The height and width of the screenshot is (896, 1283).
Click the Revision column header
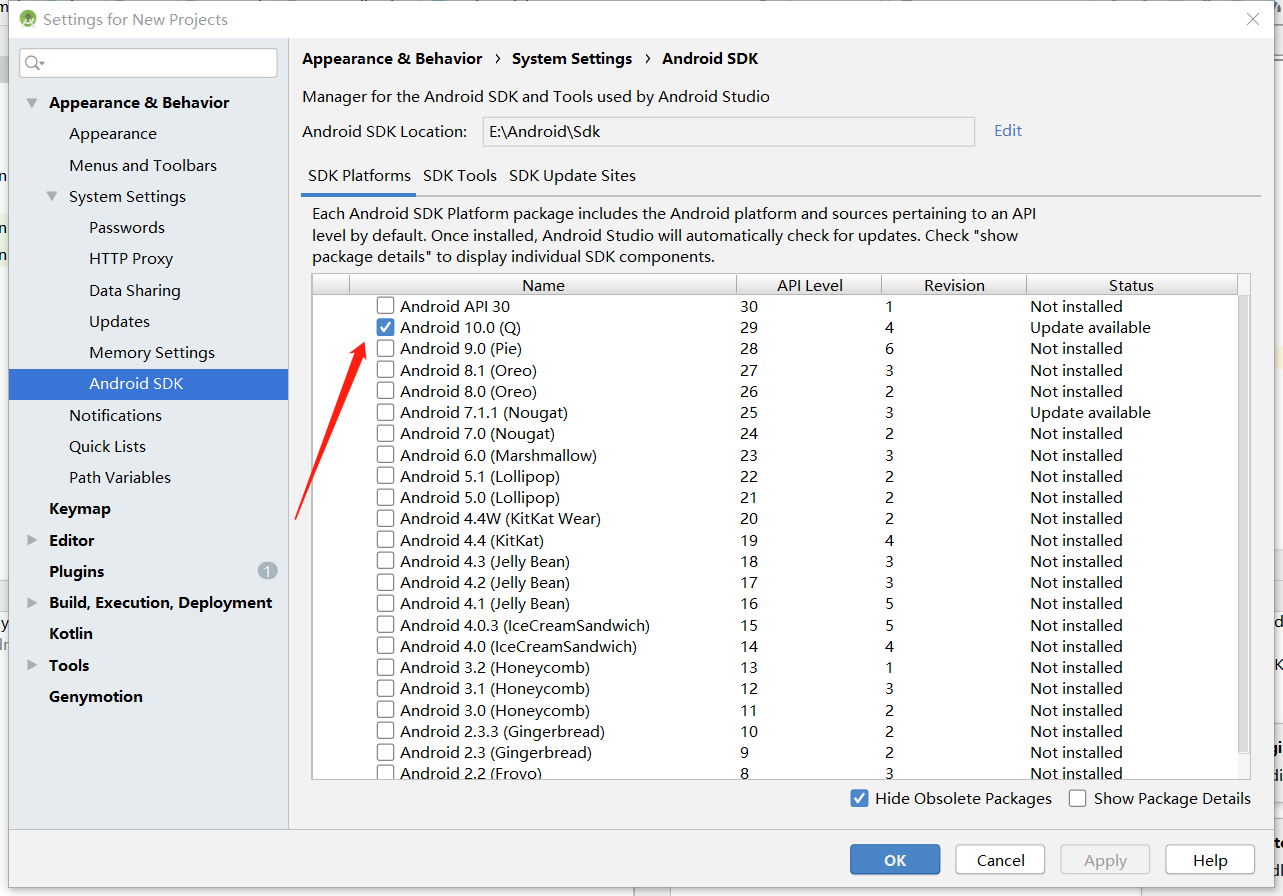[954, 285]
